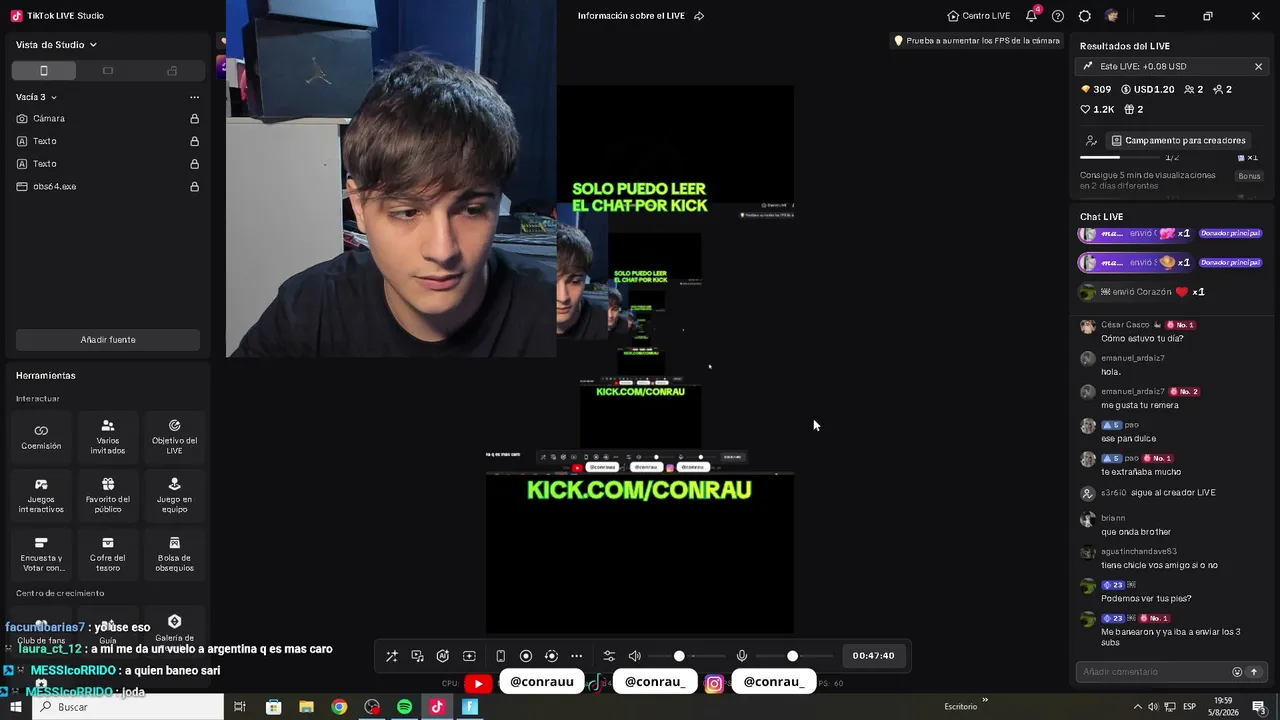This screenshot has height=720, width=1280.
Task: Open more options ellipsis in bottom toolbar
Action: (576, 656)
